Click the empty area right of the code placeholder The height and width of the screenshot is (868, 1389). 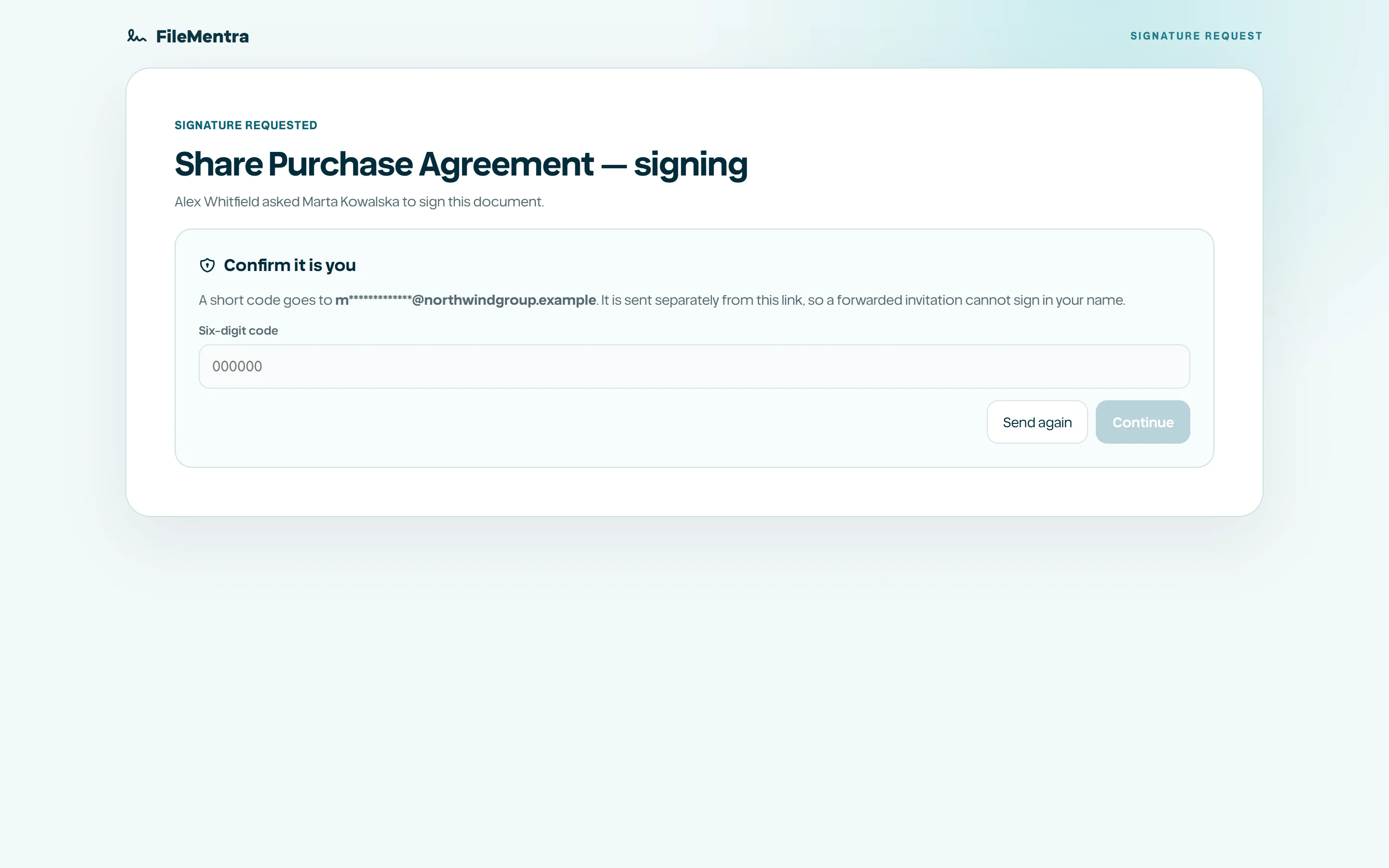tap(723, 366)
